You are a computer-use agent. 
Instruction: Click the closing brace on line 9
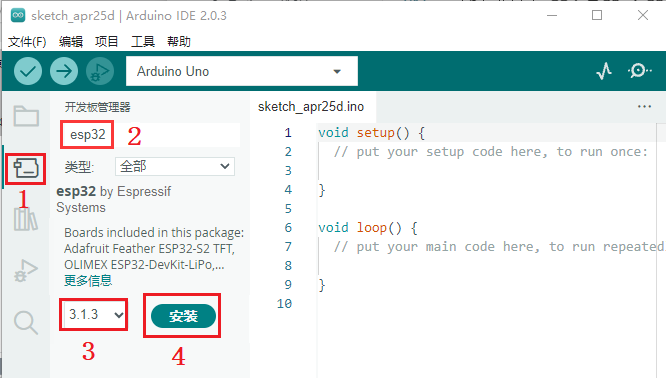click(322, 285)
